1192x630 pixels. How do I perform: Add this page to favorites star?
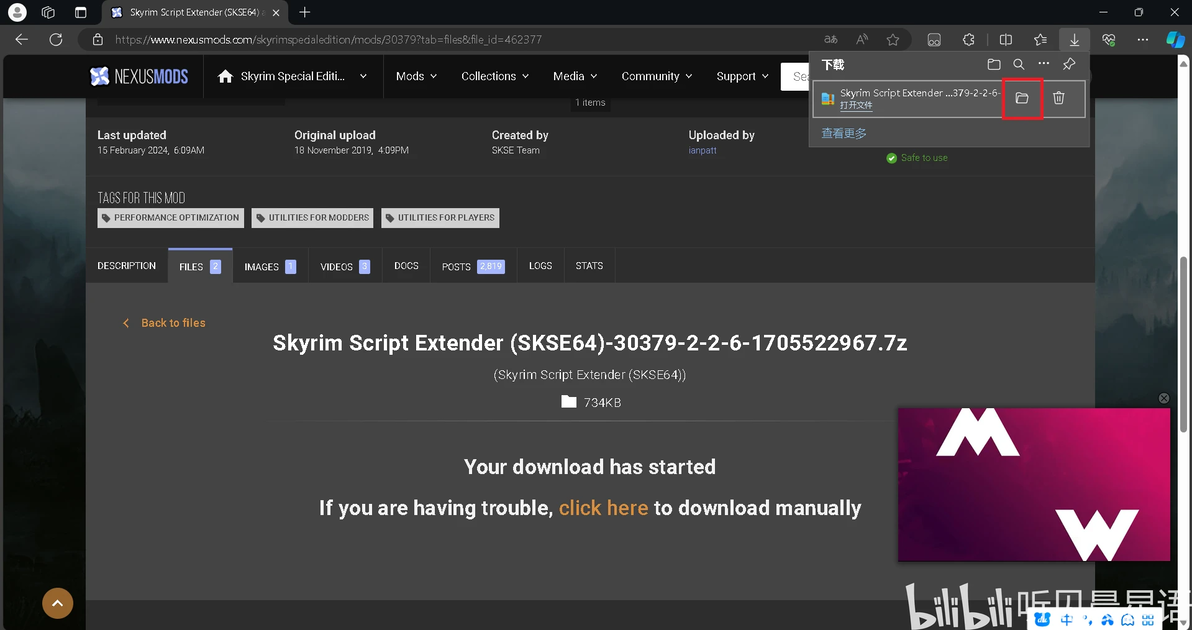click(892, 40)
